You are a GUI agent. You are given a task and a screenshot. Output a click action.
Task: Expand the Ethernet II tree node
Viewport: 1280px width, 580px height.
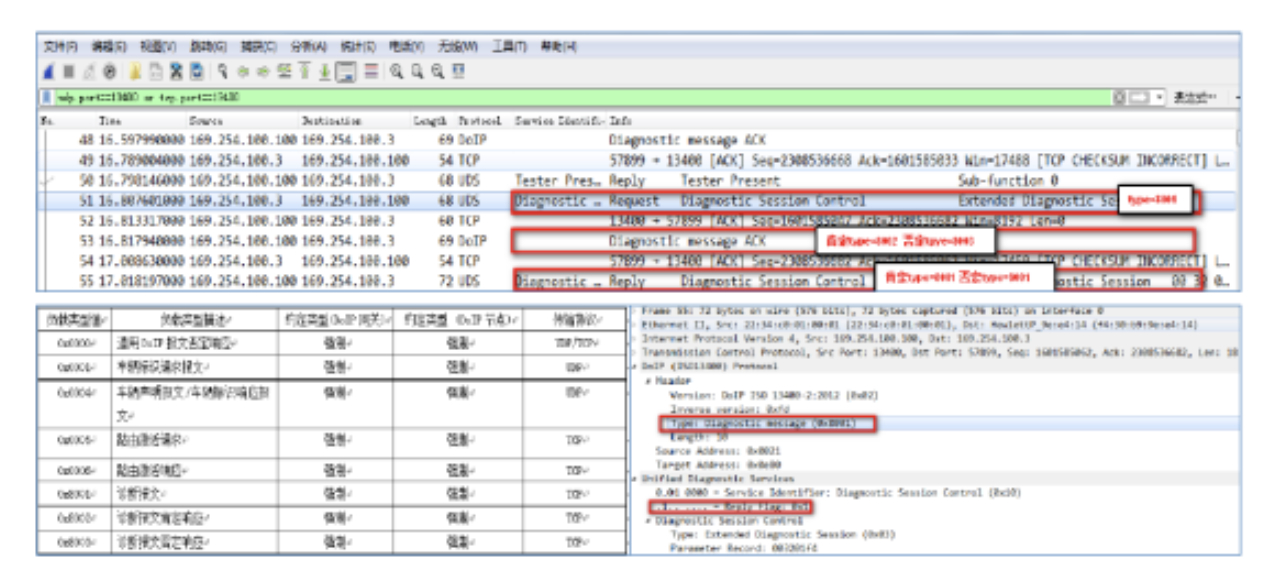click(x=634, y=325)
